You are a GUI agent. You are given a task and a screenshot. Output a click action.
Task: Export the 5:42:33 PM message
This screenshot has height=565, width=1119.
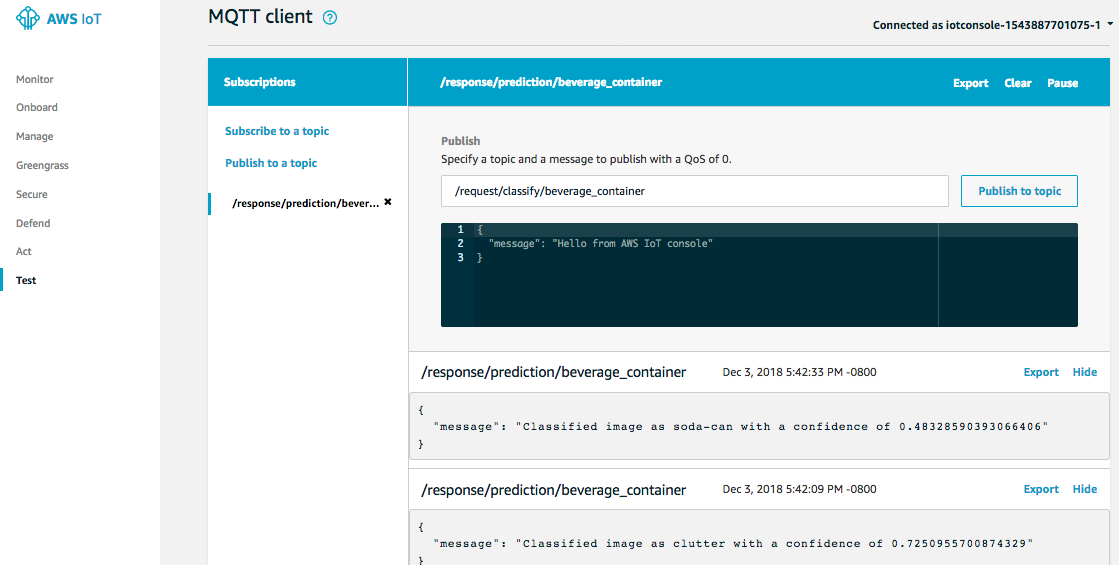(x=1041, y=372)
